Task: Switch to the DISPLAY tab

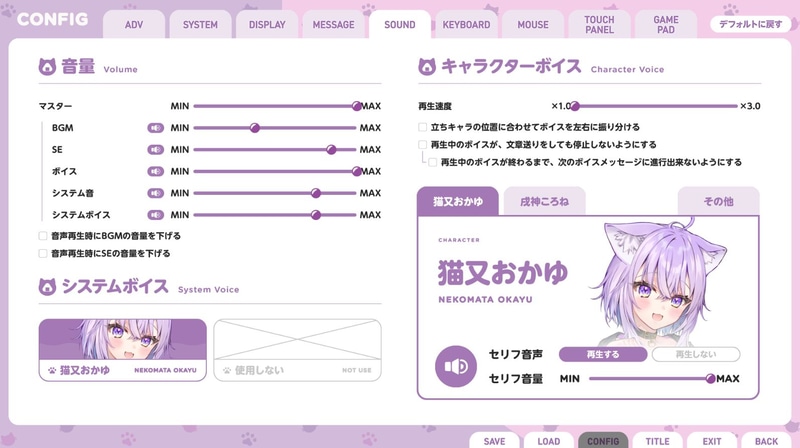Action: tap(267, 24)
